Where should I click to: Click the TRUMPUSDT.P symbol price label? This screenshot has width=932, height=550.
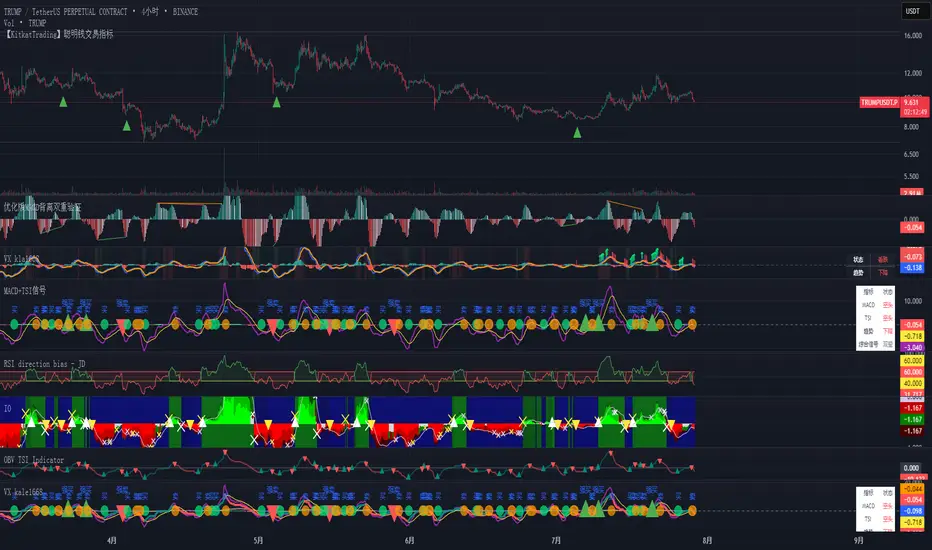[879, 103]
